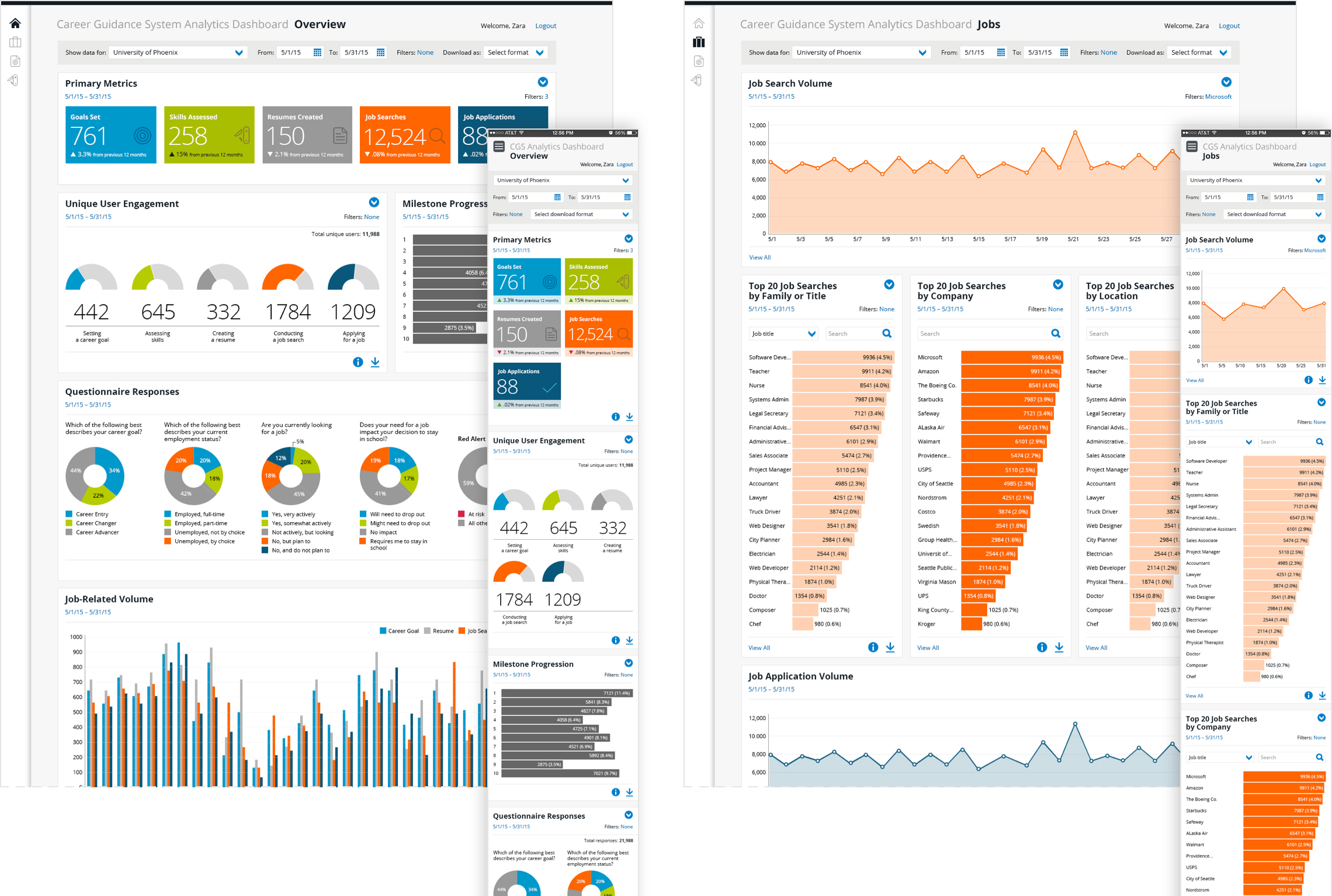
Task: Click info icon under Unique User Engagement desktop
Action: coord(358,362)
